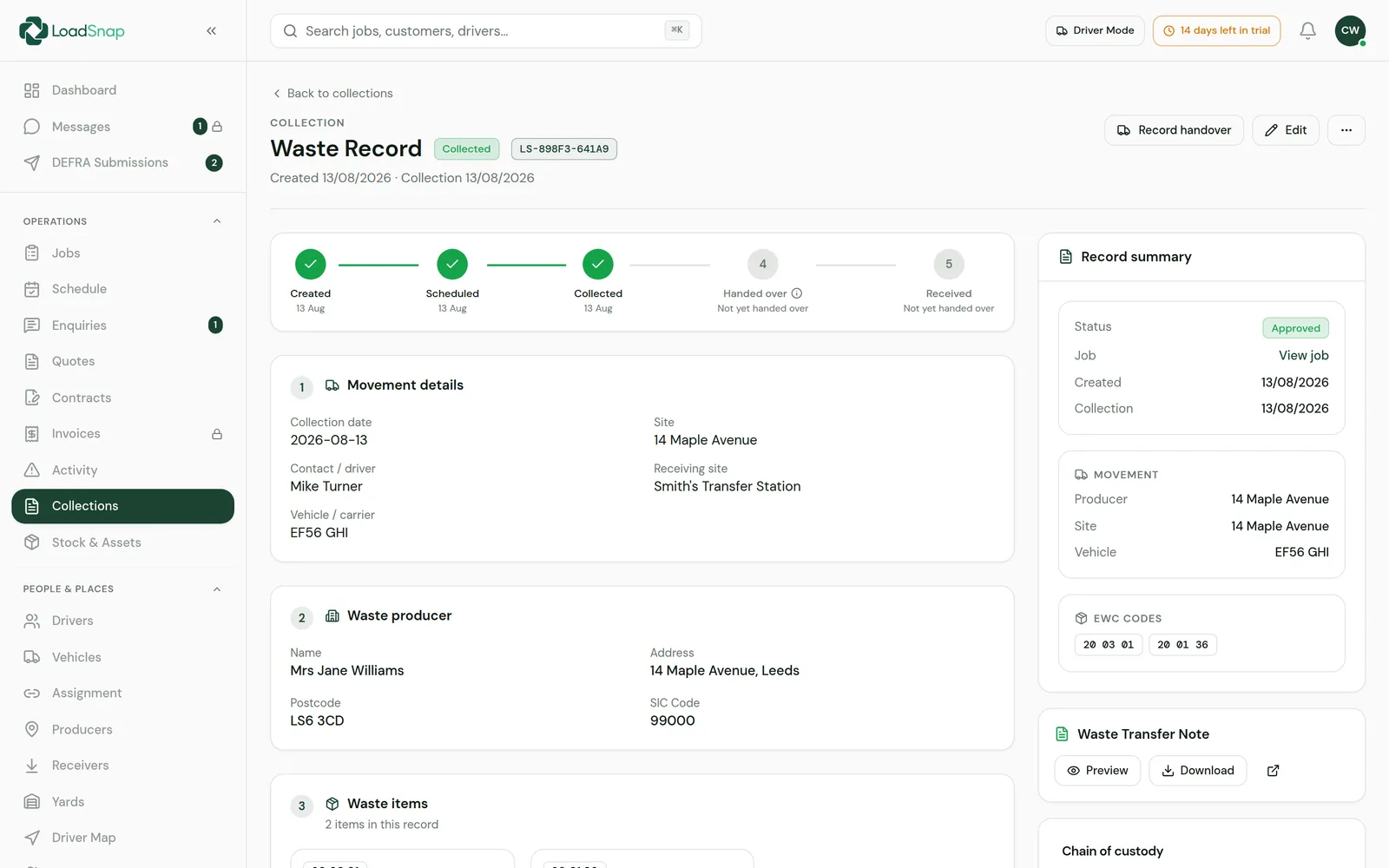The width and height of the screenshot is (1389, 868).
Task: Open the more options ellipsis button
Action: coord(1346,130)
